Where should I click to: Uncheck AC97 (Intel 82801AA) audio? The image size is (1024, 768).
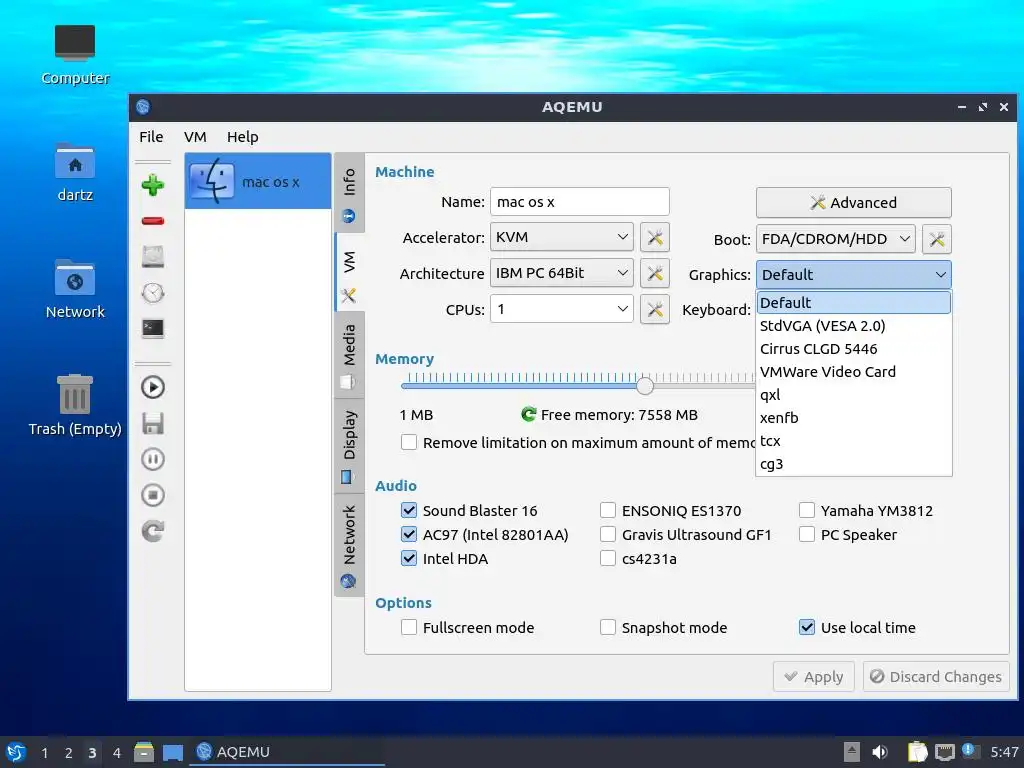[409, 534]
